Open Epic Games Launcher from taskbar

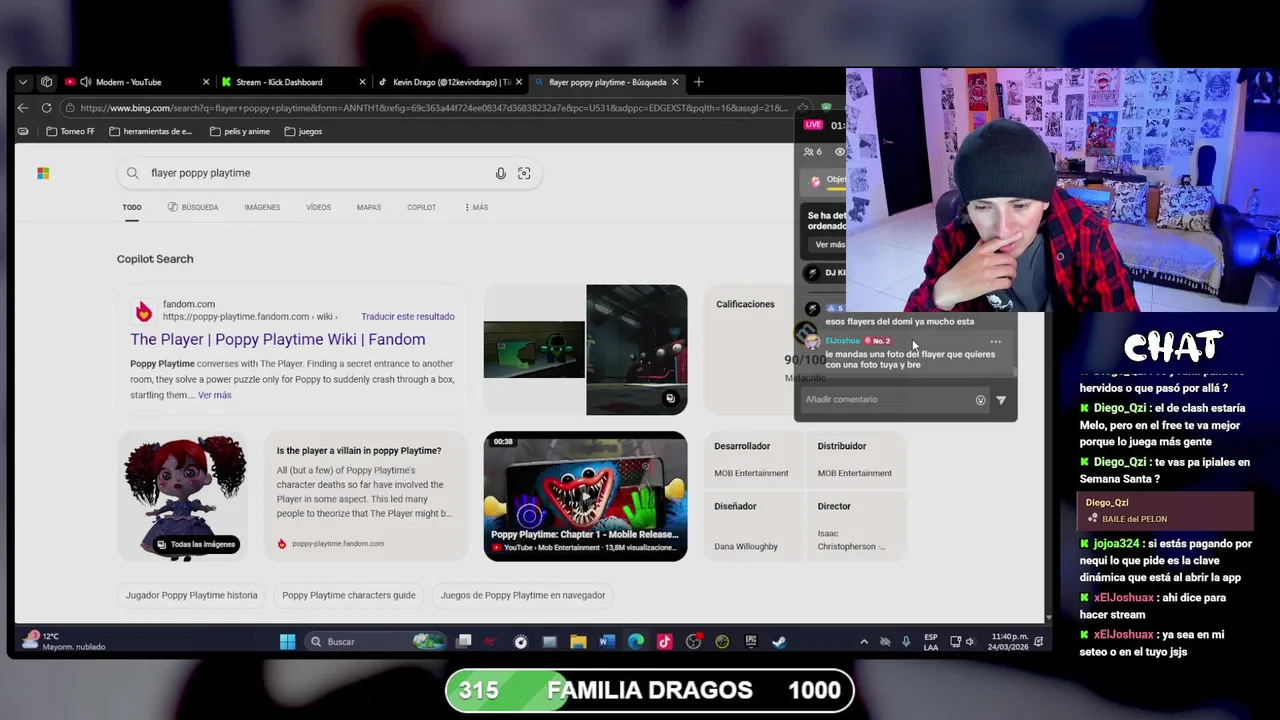coord(751,642)
